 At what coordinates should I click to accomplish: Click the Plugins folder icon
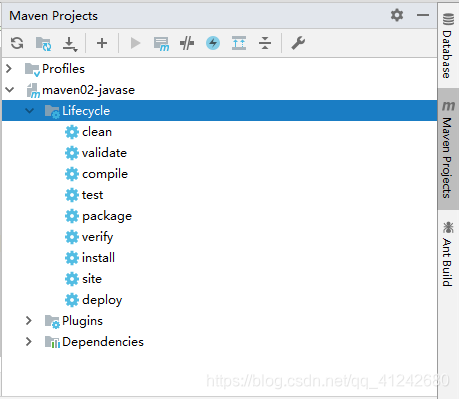tap(52, 321)
